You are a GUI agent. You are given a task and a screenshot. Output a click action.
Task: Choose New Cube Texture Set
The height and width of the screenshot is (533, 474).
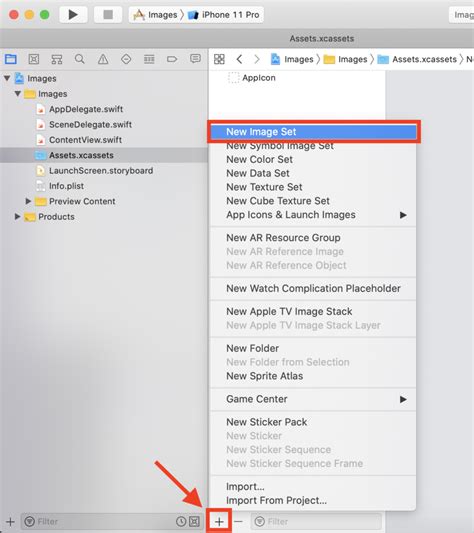pos(313,201)
